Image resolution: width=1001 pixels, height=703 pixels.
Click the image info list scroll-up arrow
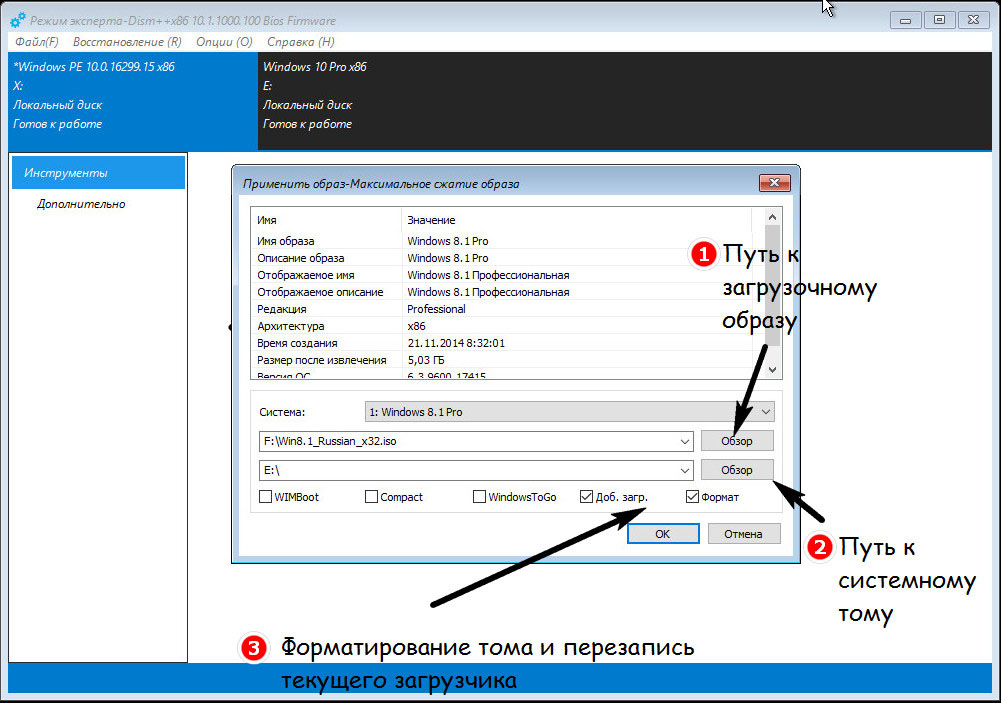point(772,217)
